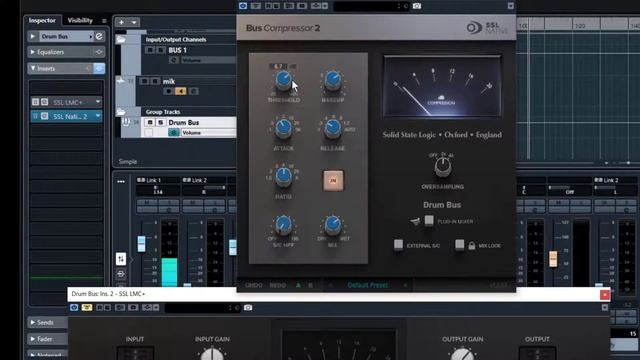Mute the Drum Bus track
640x360 pixels.
click(150, 122)
